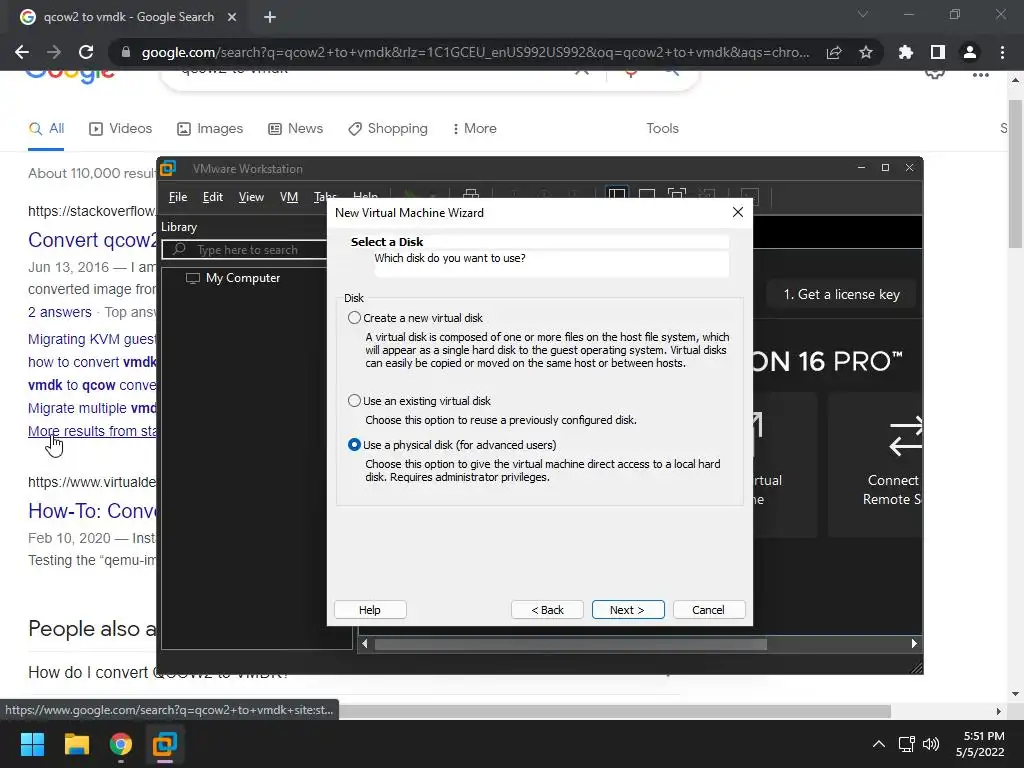Open File Explorer from taskbar
This screenshot has width=1024, height=768.
click(x=76, y=744)
